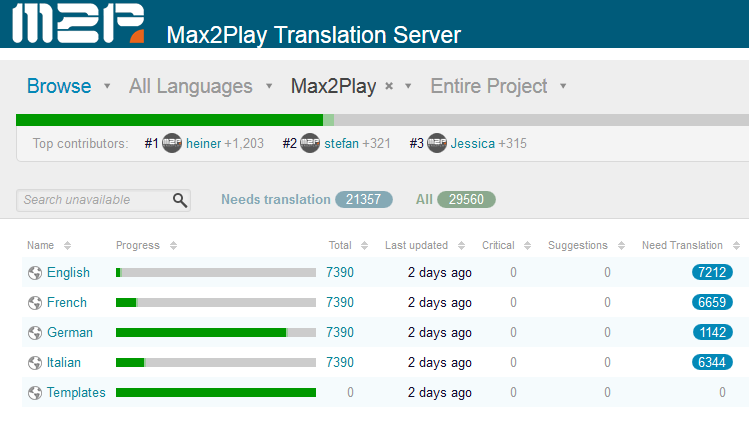Image resolution: width=749 pixels, height=423 pixels.
Task: Click the Italian progress bar
Action: pos(216,363)
